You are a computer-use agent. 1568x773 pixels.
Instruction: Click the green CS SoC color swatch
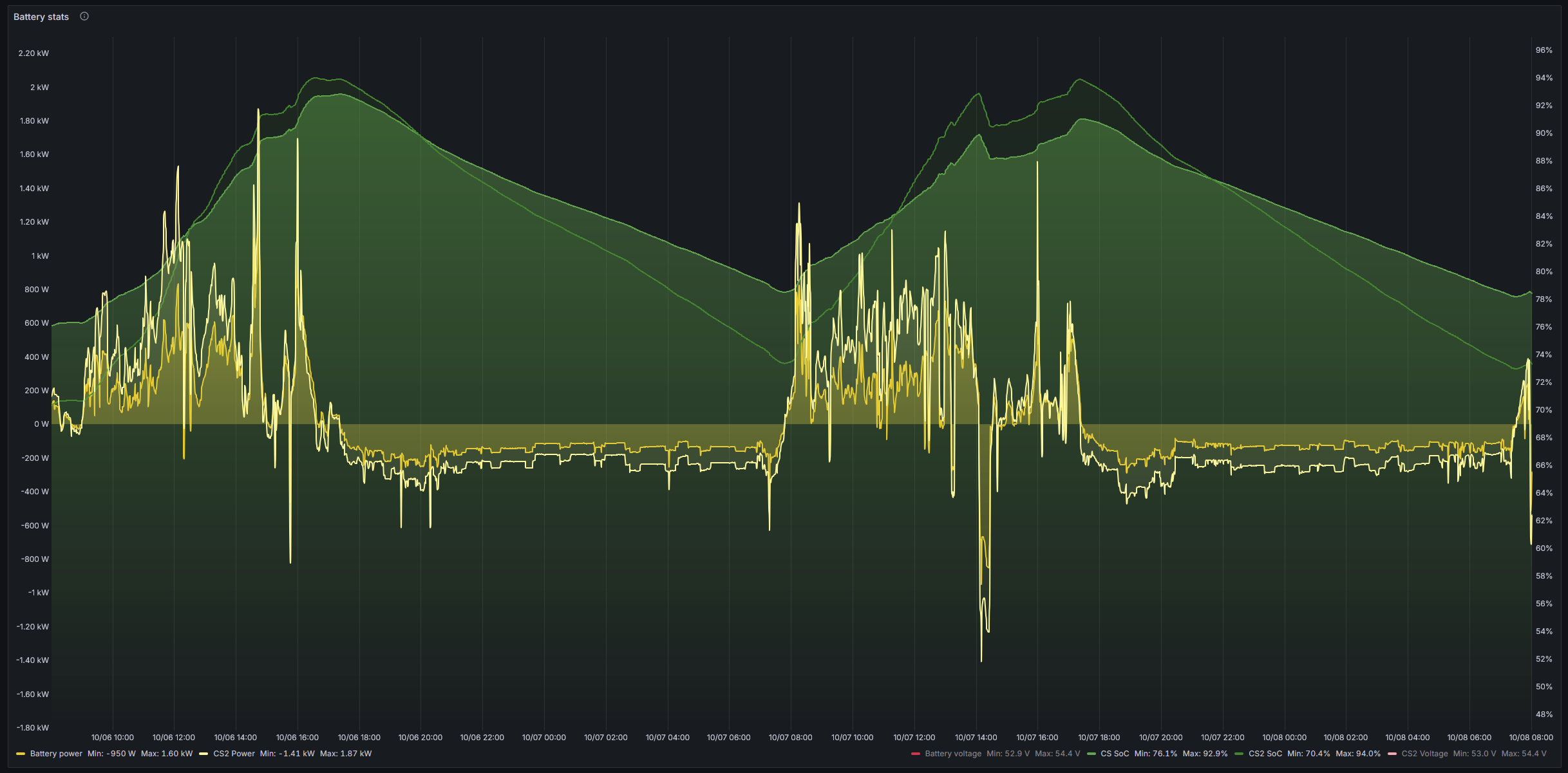tap(1091, 754)
